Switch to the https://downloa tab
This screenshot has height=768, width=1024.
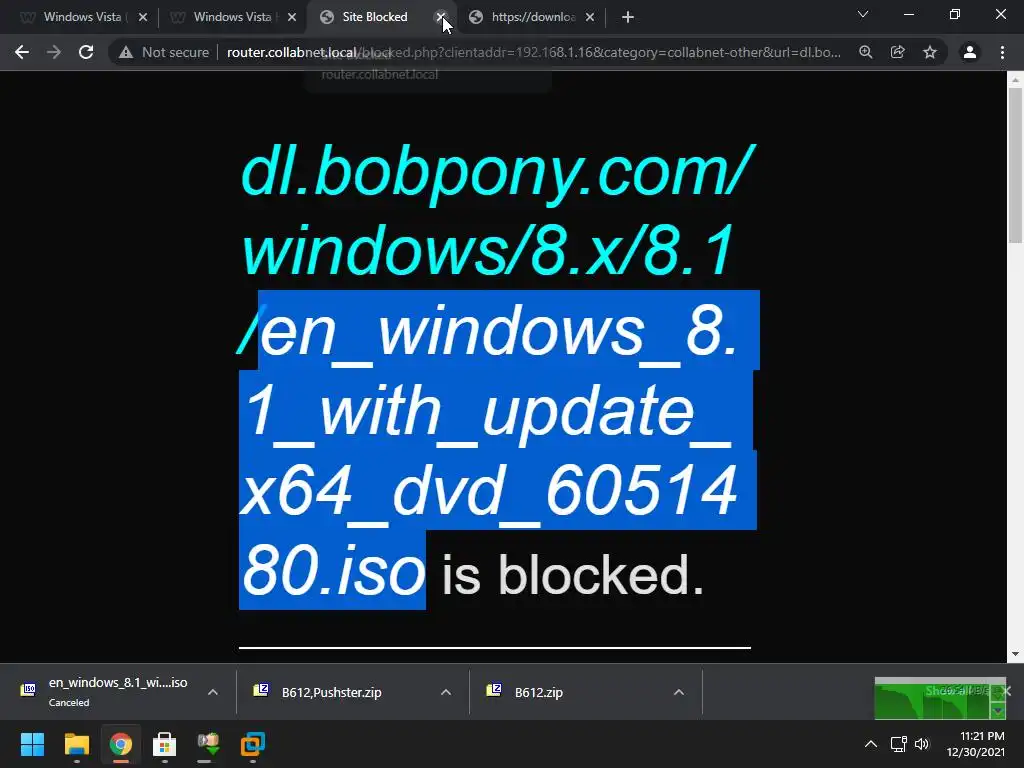click(x=532, y=17)
